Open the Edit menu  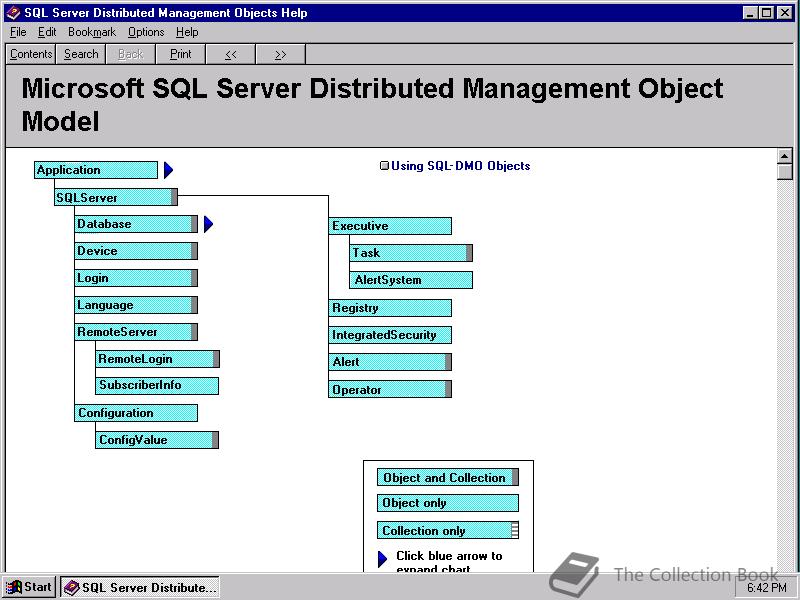[x=47, y=32]
